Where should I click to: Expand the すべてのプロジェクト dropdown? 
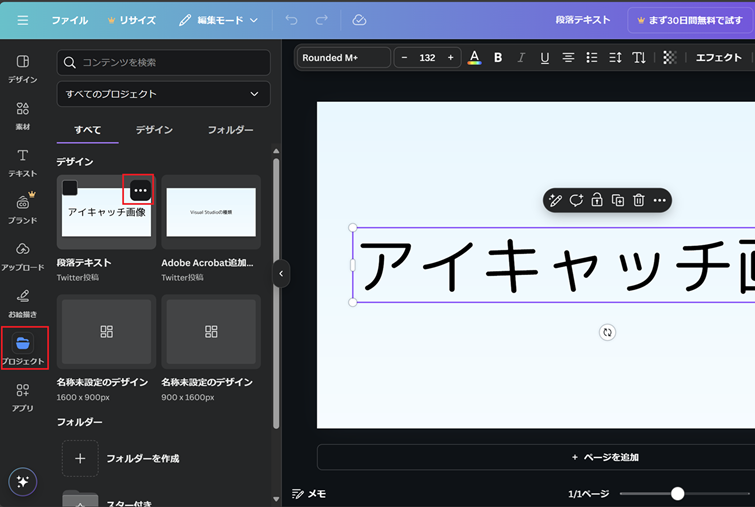point(163,94)
